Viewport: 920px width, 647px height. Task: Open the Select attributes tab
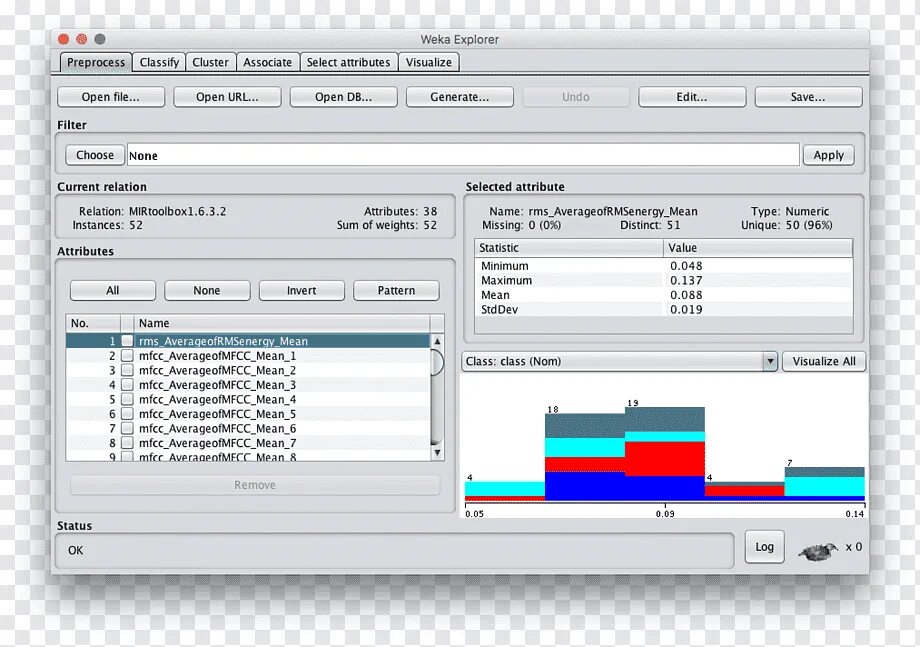tap(349, 62)
